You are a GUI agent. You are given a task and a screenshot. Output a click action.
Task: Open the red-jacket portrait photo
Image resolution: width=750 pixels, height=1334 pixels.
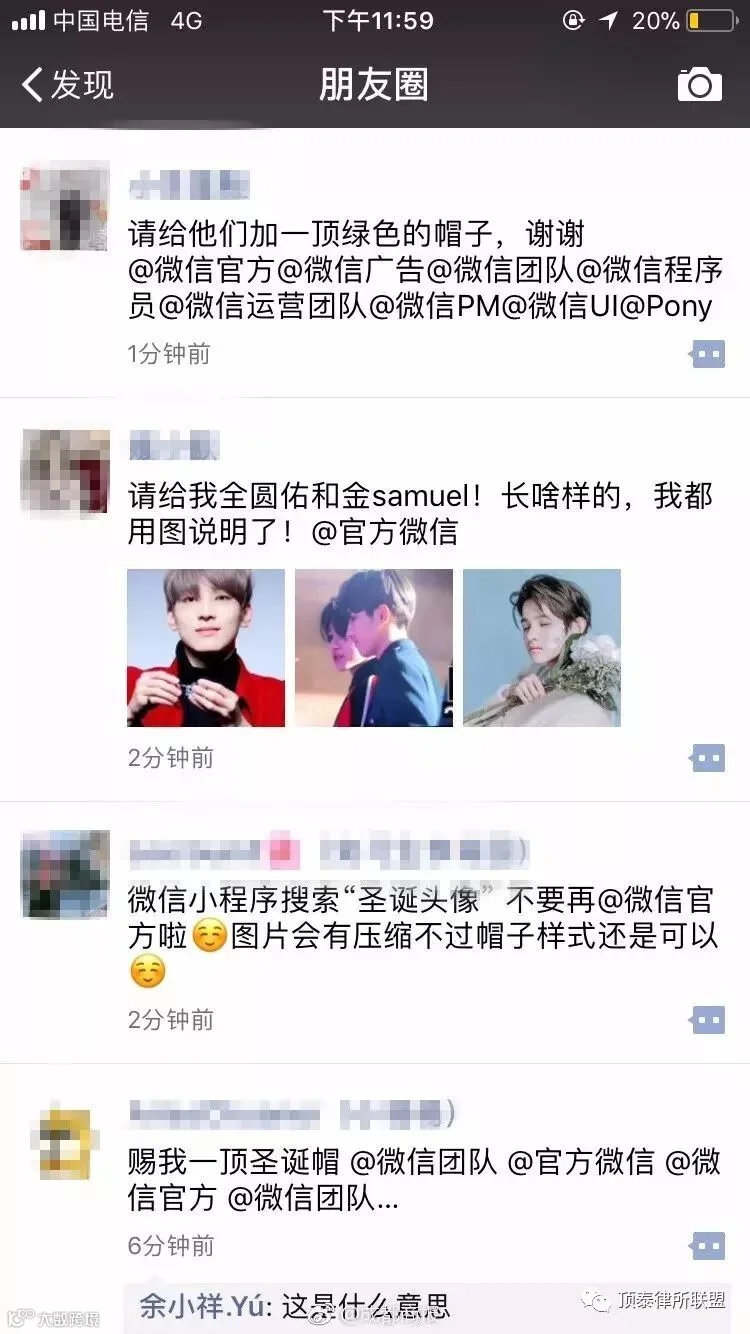click(206, 648)
